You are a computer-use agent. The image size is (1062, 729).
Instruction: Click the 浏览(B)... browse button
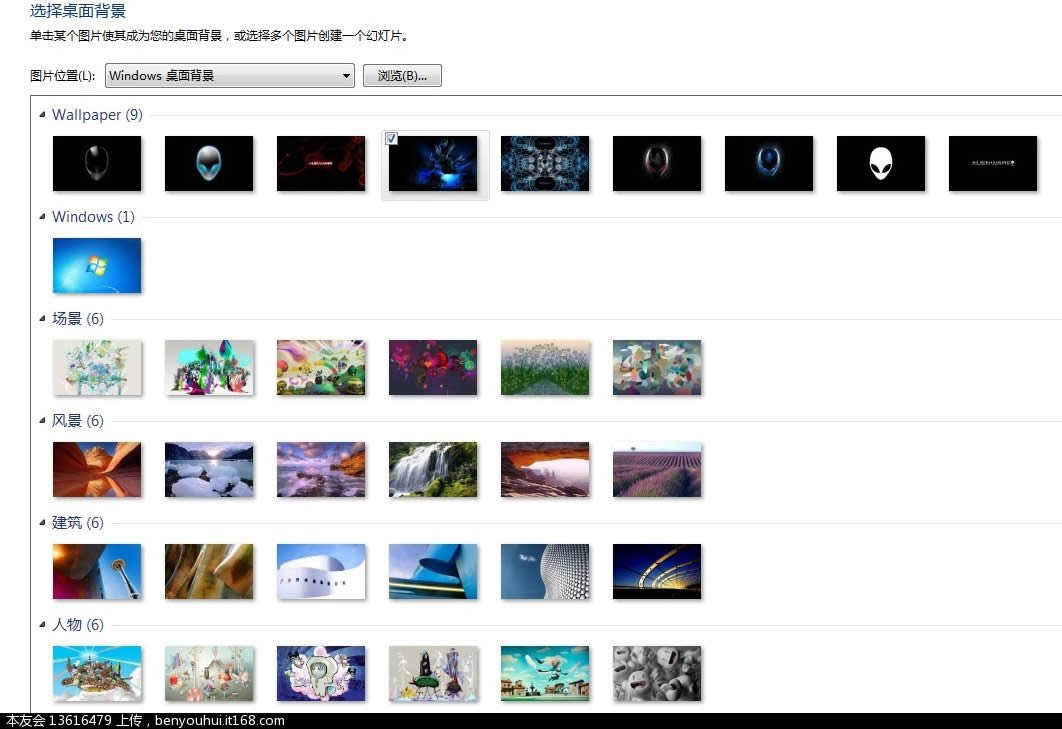402,75
